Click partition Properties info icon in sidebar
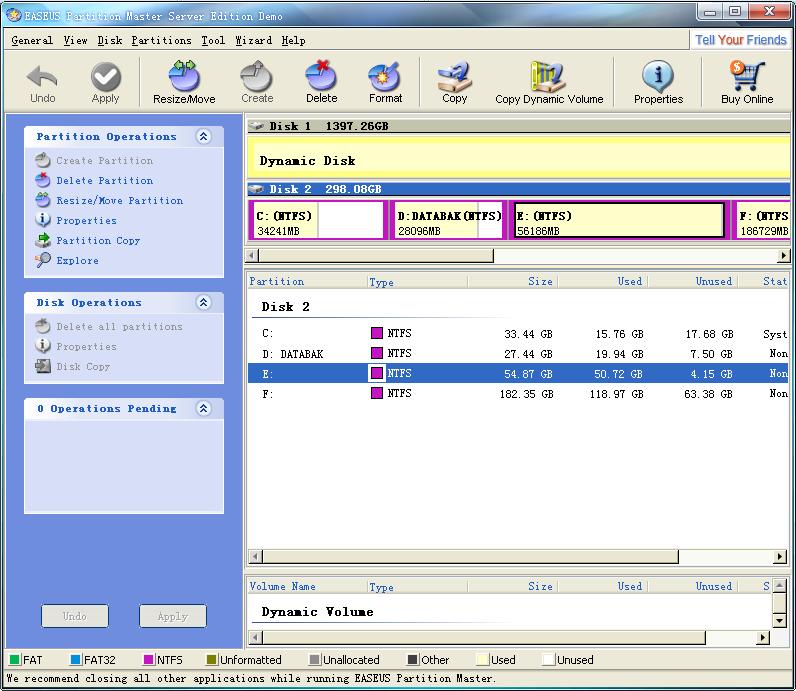The height and width of the screenshot is (691, 796). point(43,220)
